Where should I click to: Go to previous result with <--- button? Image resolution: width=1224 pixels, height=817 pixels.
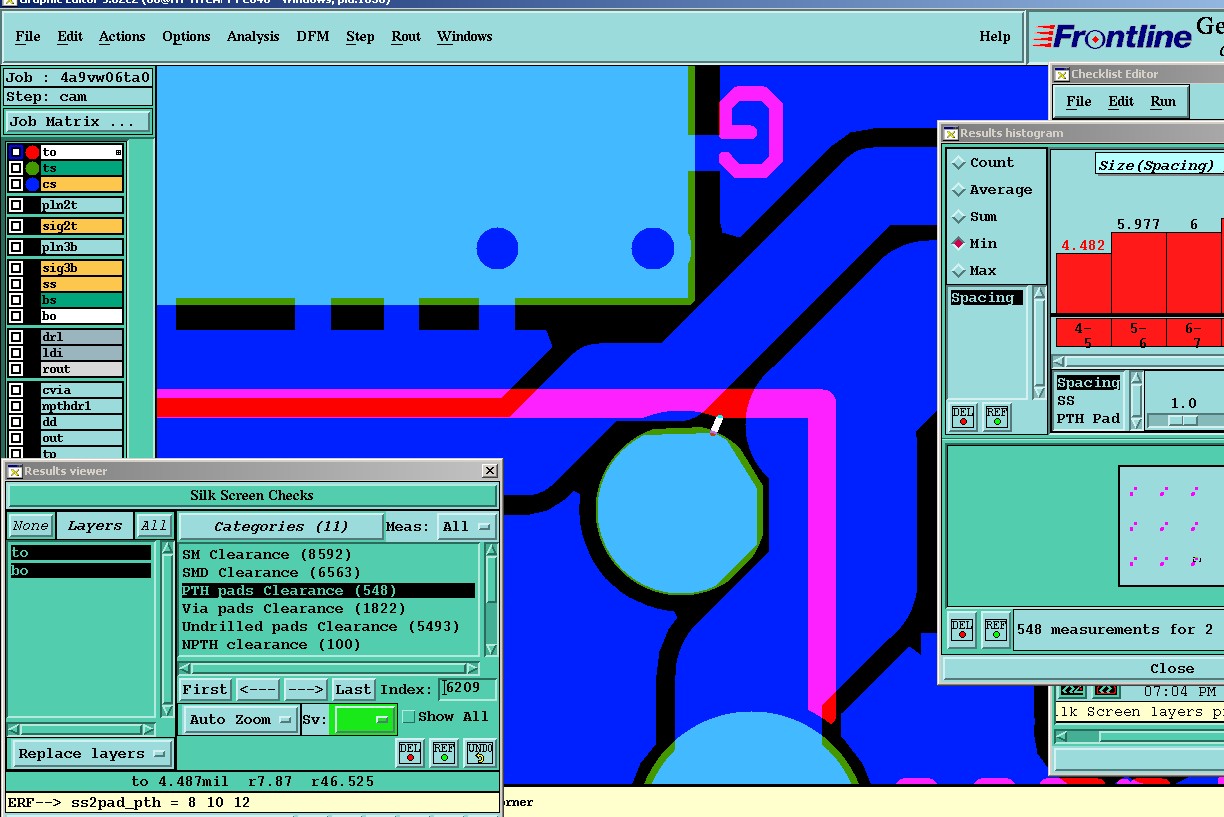point(257,689)
